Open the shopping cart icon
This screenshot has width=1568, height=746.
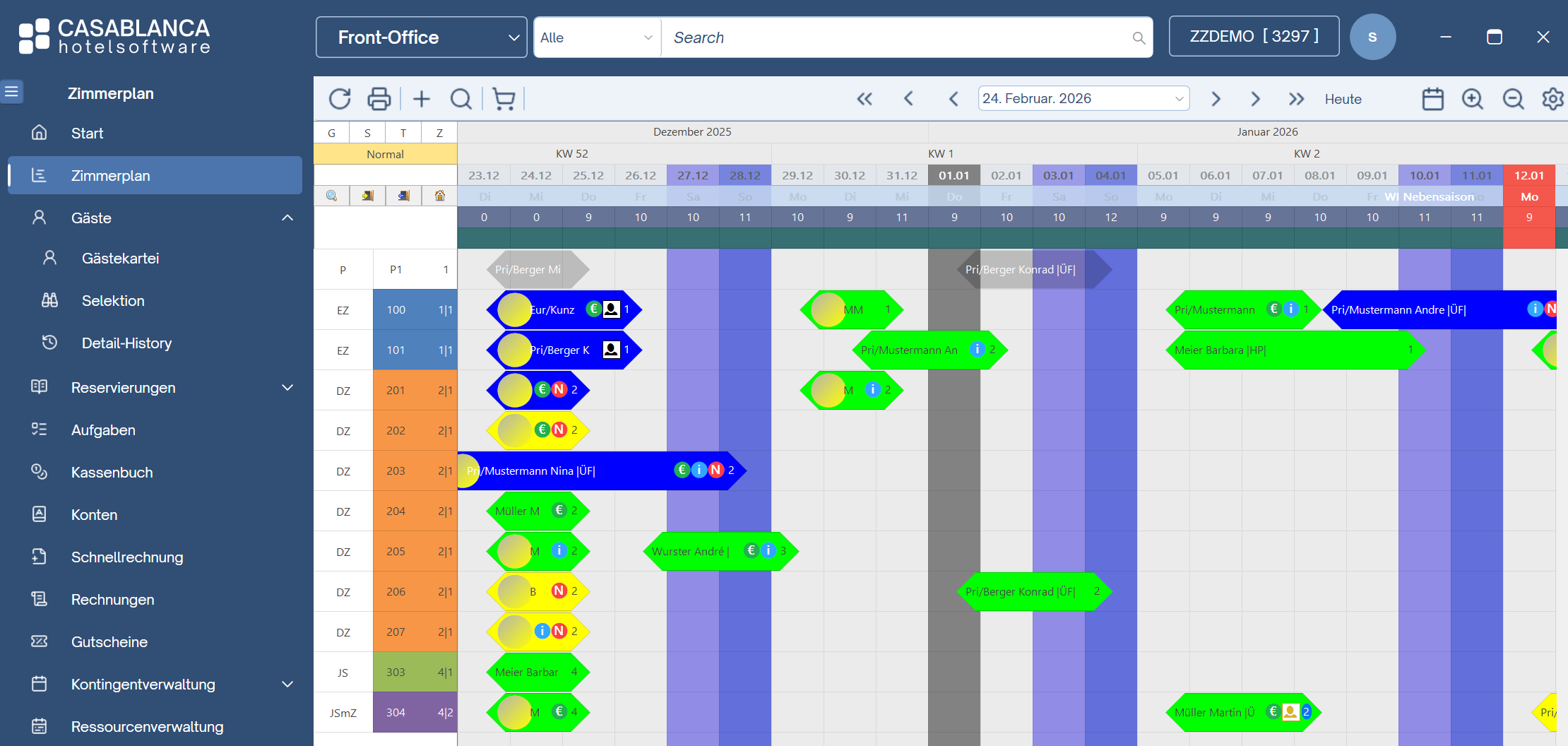coord(504,99)
